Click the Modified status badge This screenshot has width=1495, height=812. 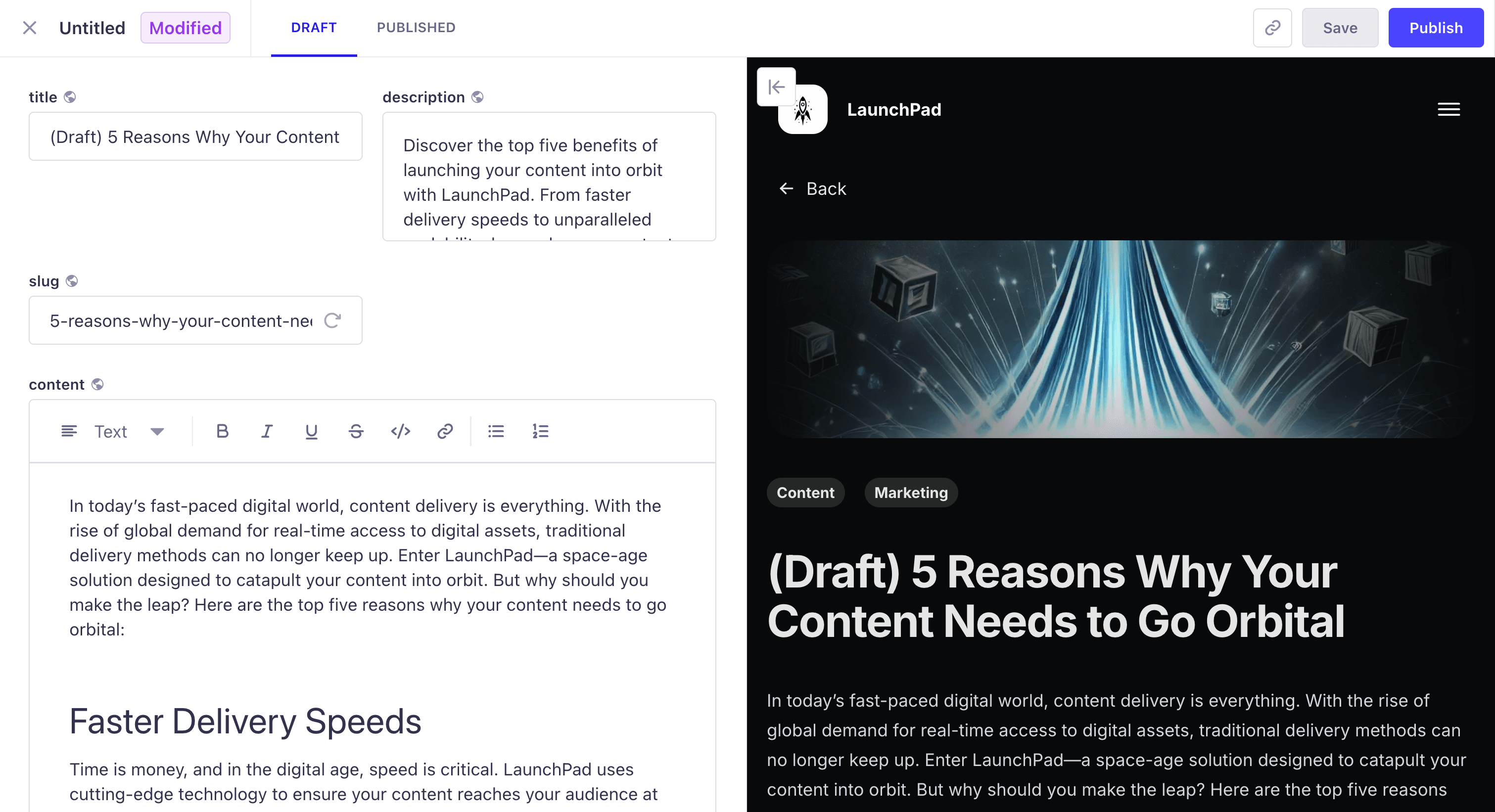(x=185, y=28)
